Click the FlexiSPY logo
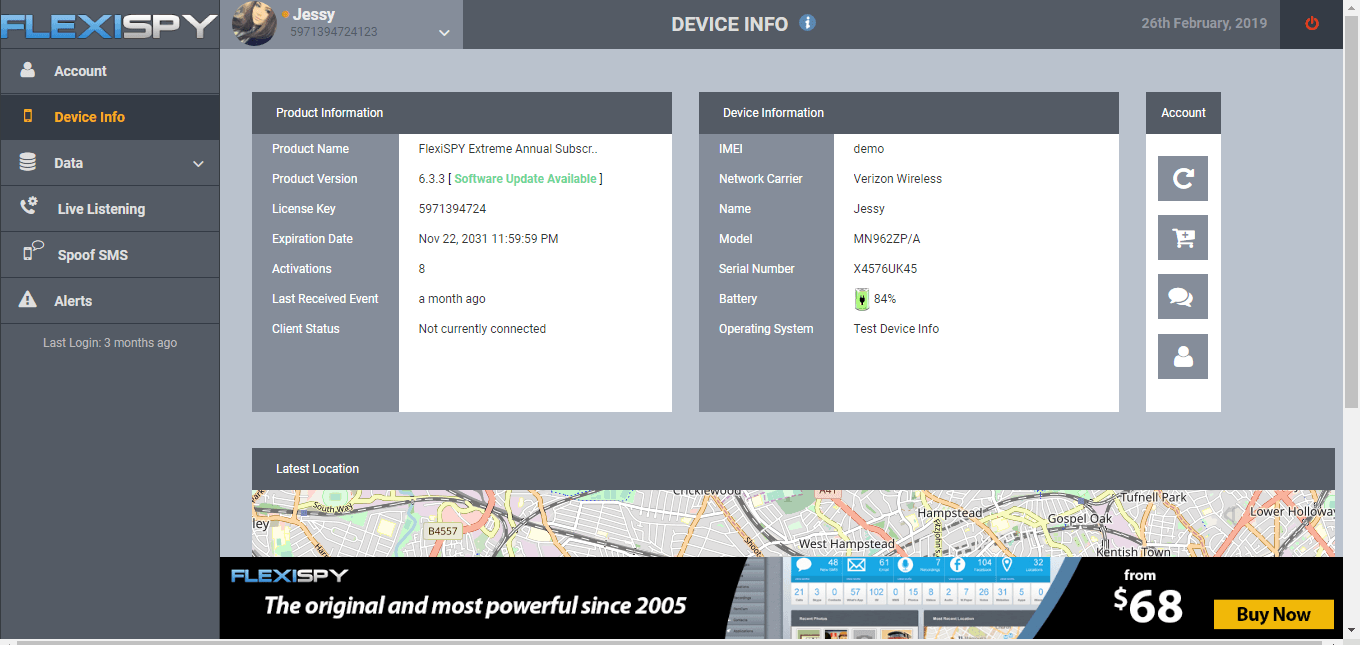The width and height of the screenshot is (1360, 645). click(x=109, y=25)
